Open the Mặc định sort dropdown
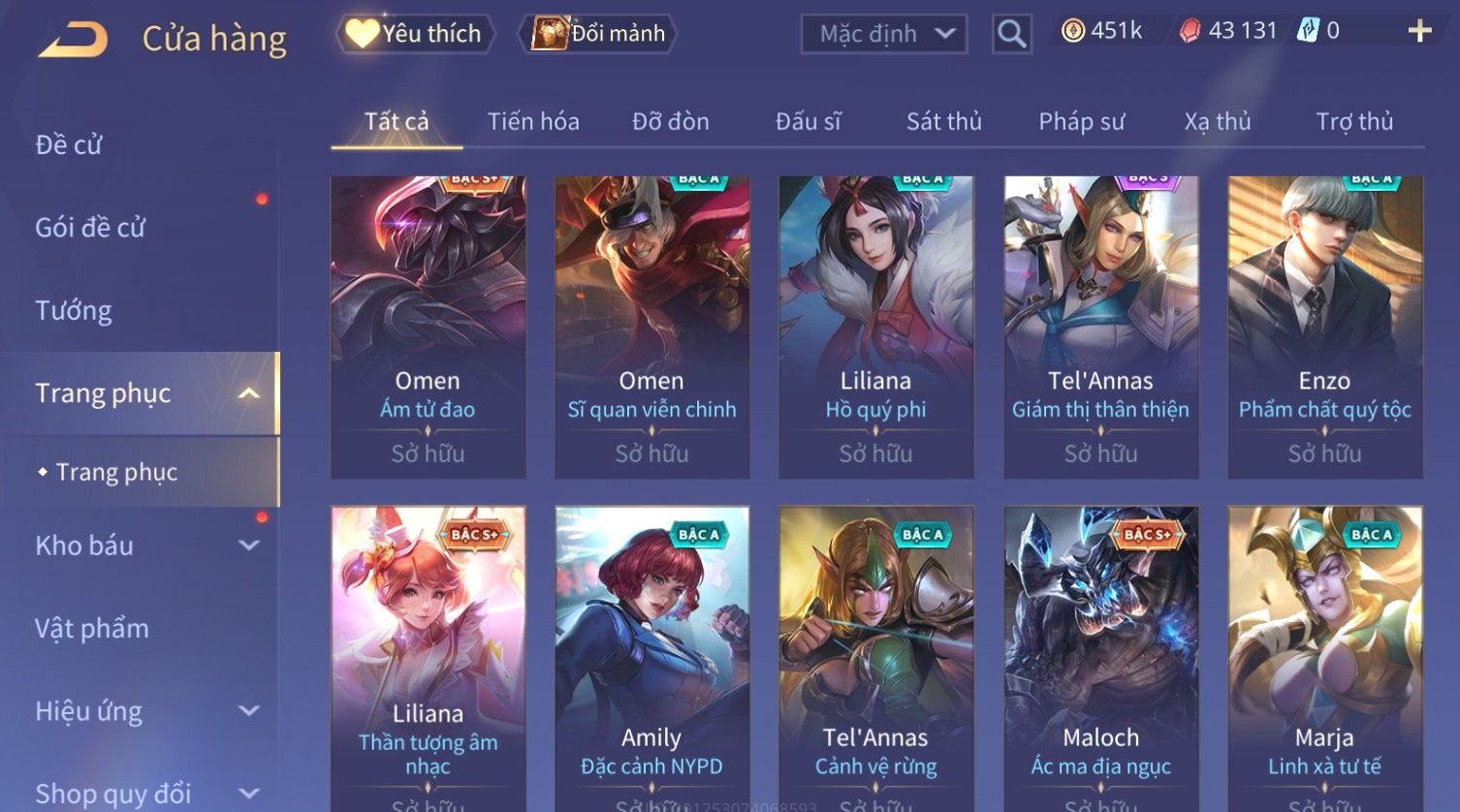The image size is (1460, 812). (x=884, y=34)
